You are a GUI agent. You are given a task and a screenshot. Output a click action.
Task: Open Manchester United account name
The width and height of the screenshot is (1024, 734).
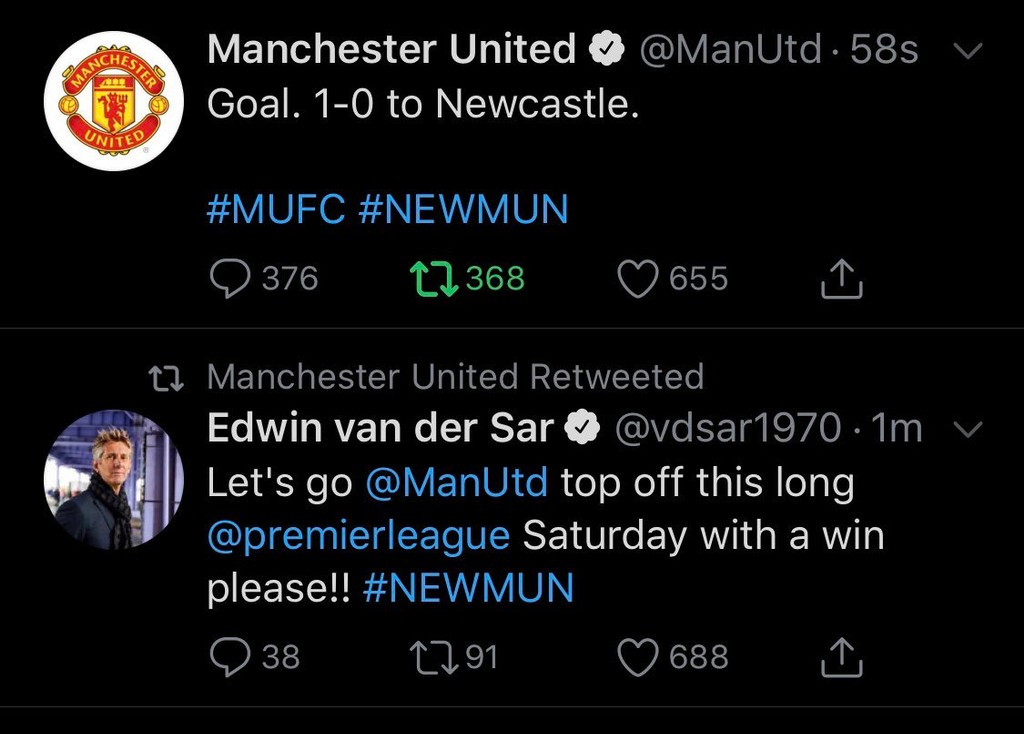pyautogui.click(x=391, y=49)
